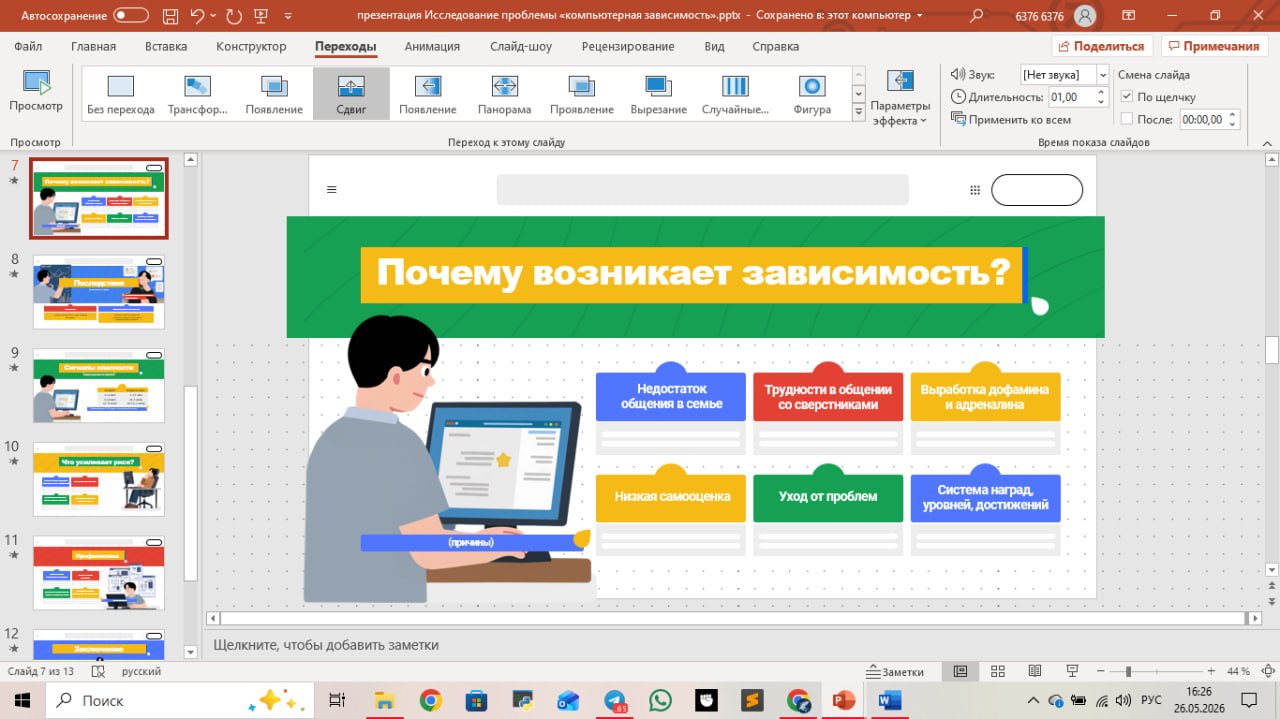Viewport: 1280px width, 719px height.
Task: Click the zoom in plus button
Action: tap(1211, 671)
